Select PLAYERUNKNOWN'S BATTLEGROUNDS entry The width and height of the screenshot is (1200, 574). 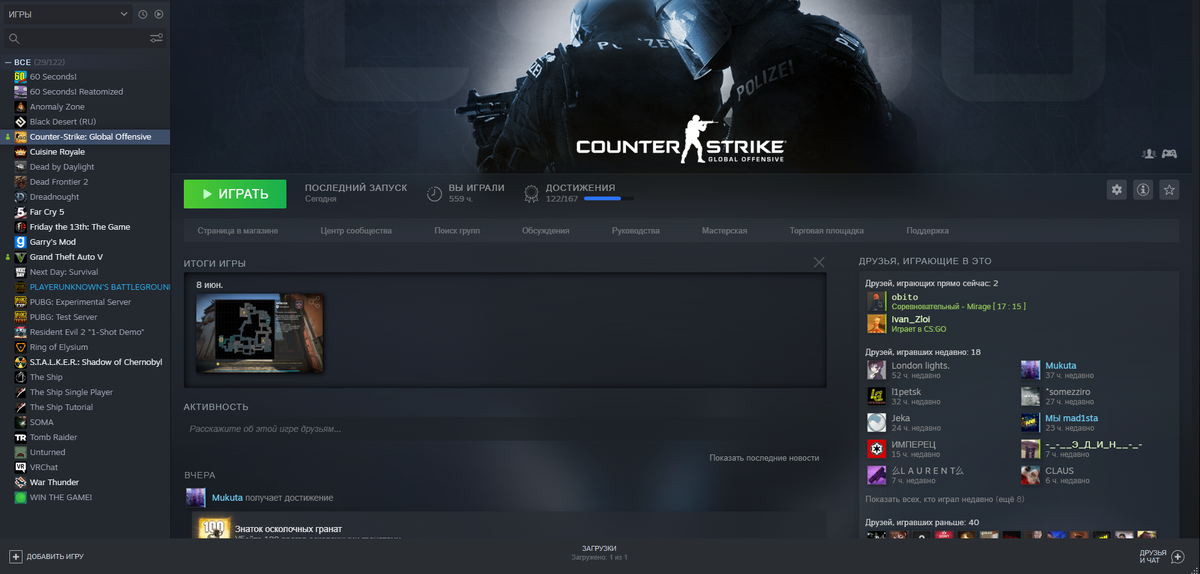[100, 287]
